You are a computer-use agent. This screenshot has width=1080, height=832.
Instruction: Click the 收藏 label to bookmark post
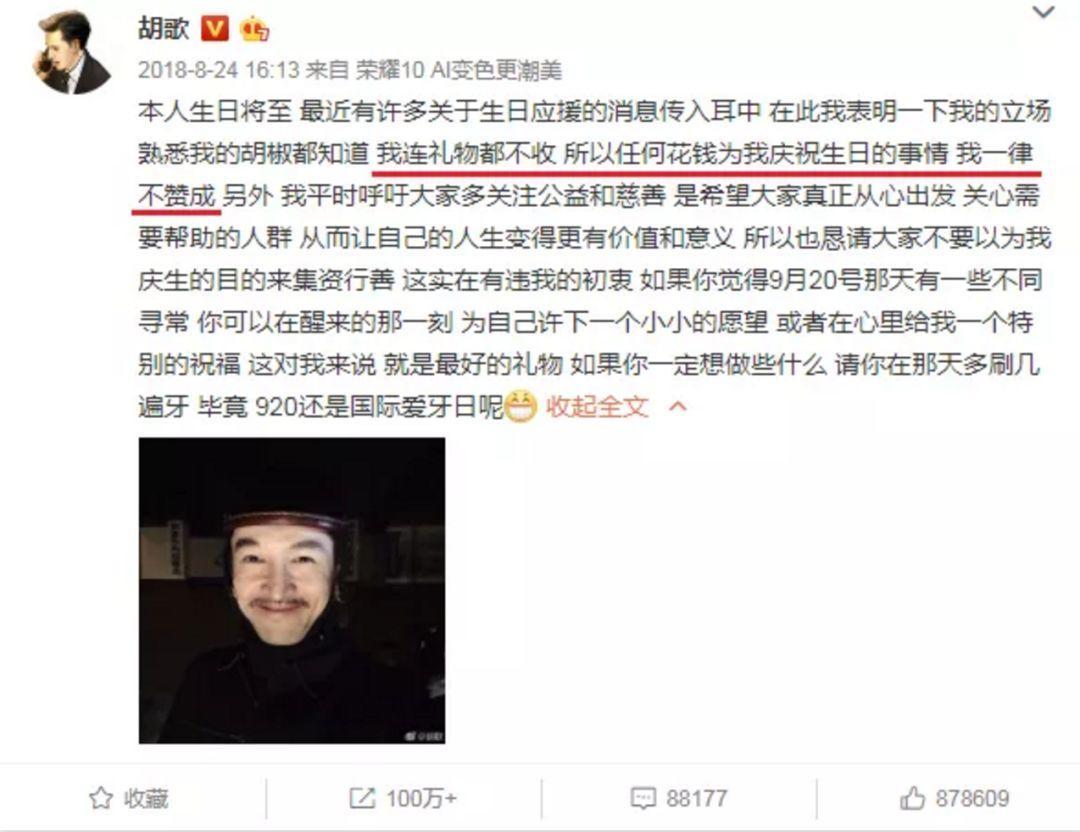click(146, 798)
